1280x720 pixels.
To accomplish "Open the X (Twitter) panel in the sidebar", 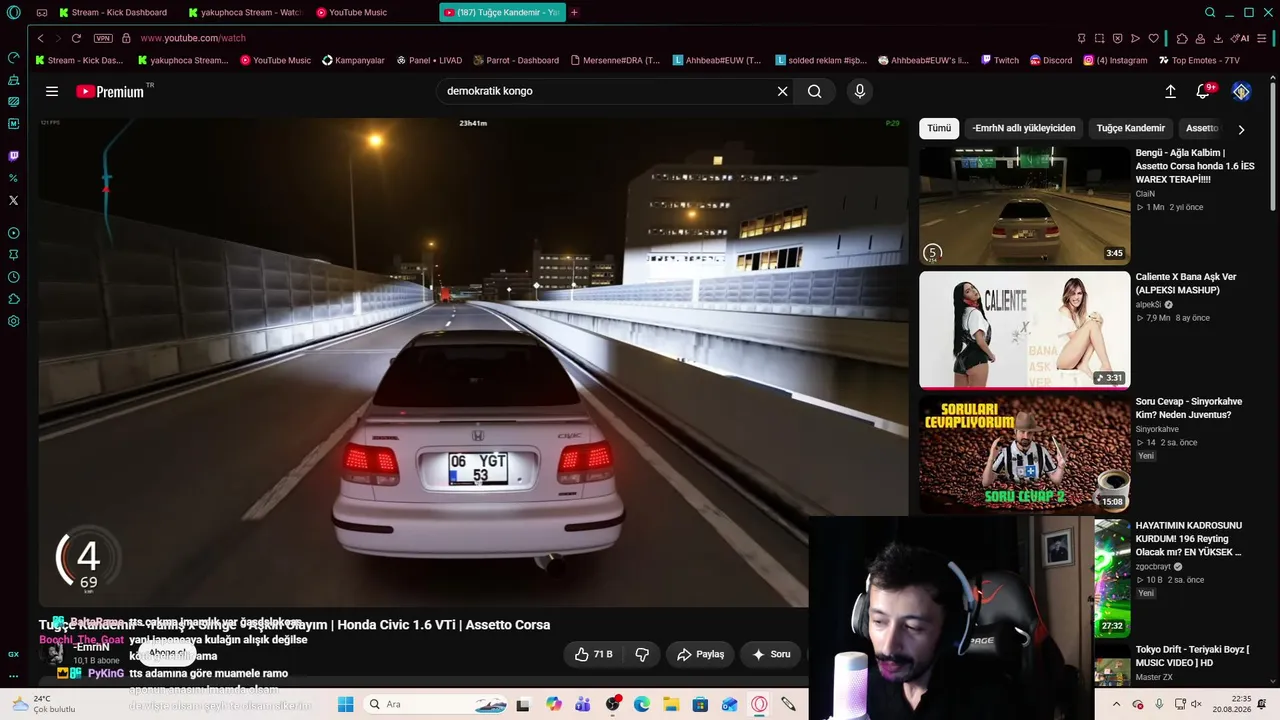I will (13, 200).
